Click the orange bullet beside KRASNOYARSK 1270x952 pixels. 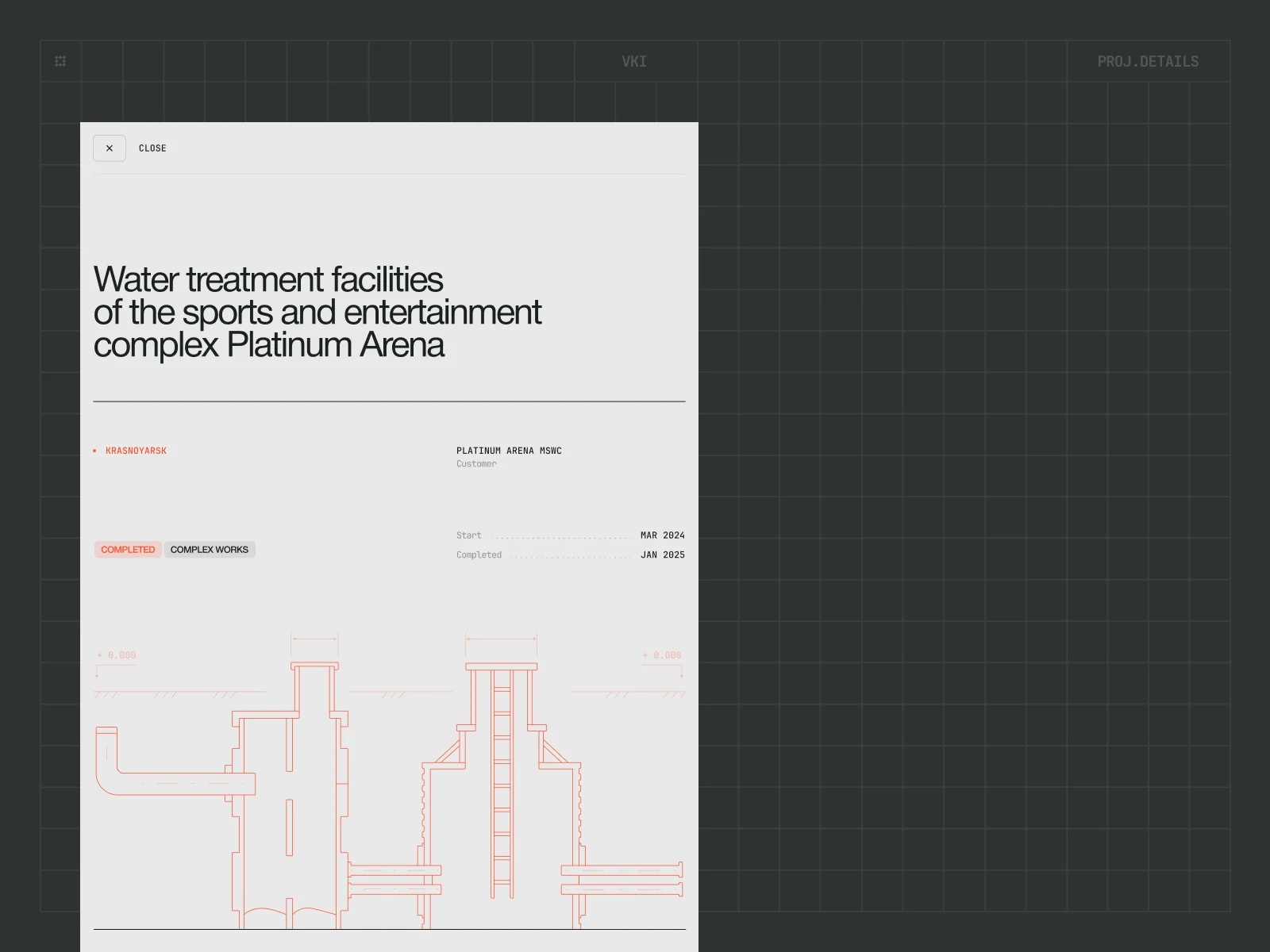point(94,451)
